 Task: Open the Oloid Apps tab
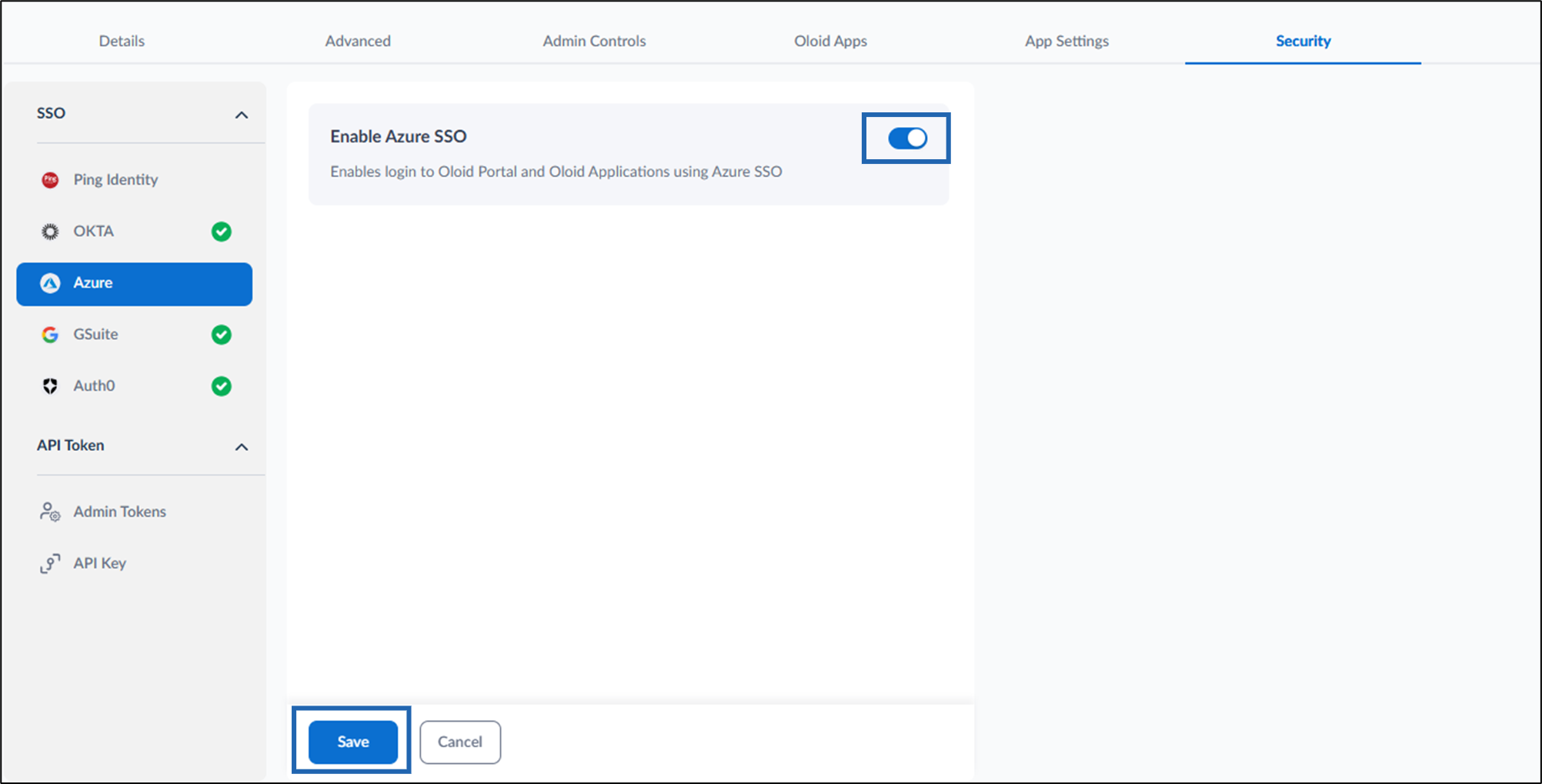(x=830, y=41)
